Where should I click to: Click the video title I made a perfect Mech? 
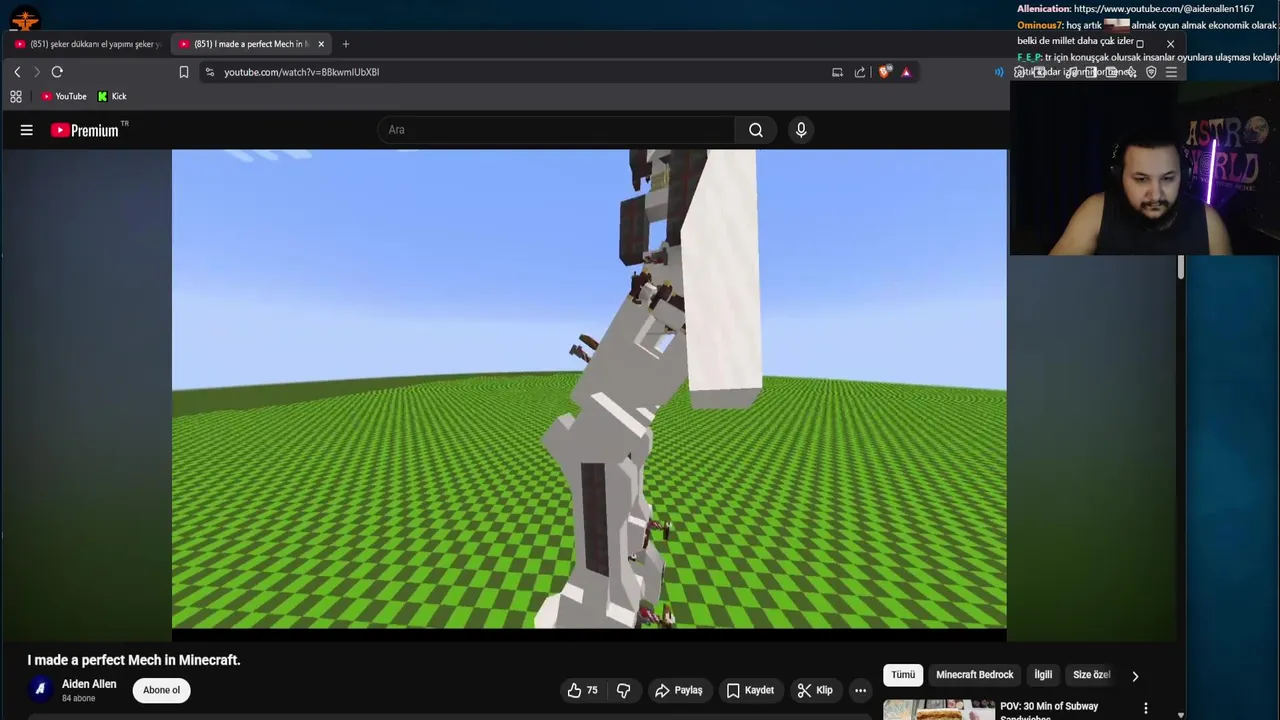[x=134, y=660]
